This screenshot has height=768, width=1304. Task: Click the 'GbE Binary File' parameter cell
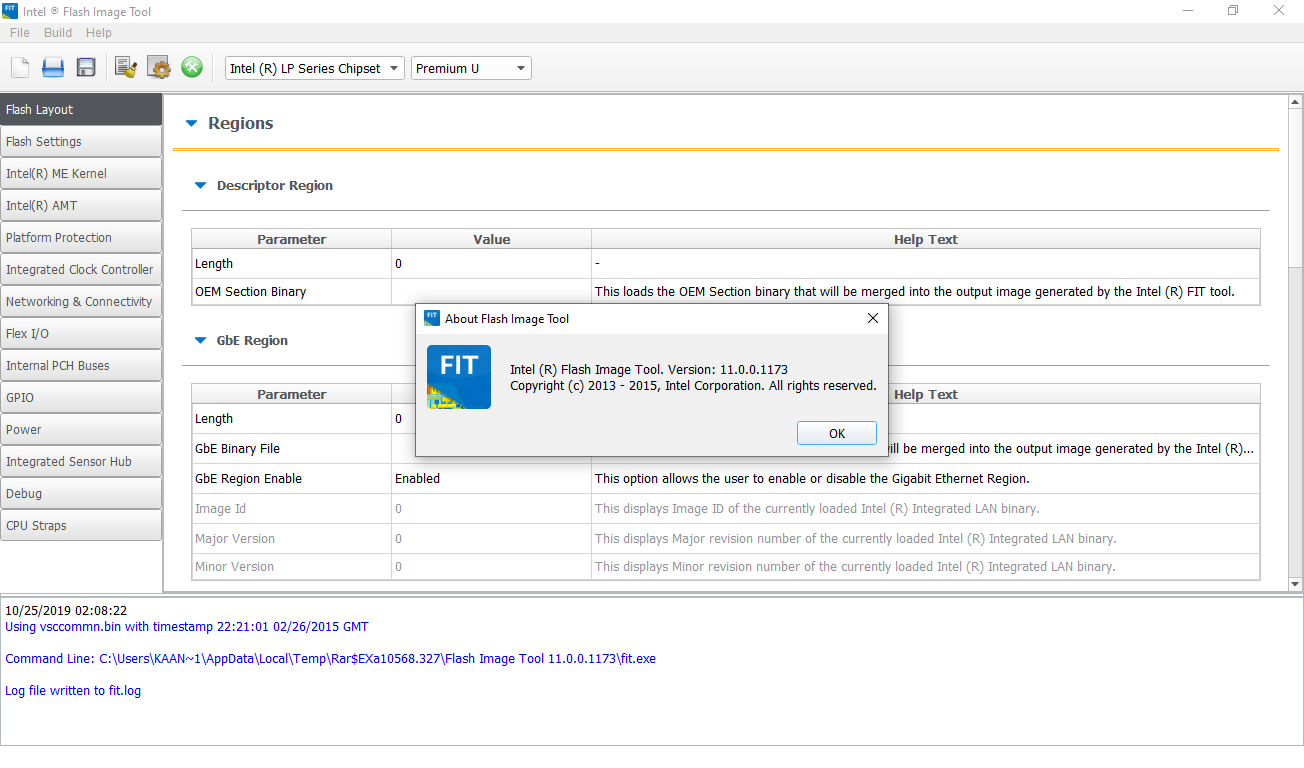[x=292, y=449]
